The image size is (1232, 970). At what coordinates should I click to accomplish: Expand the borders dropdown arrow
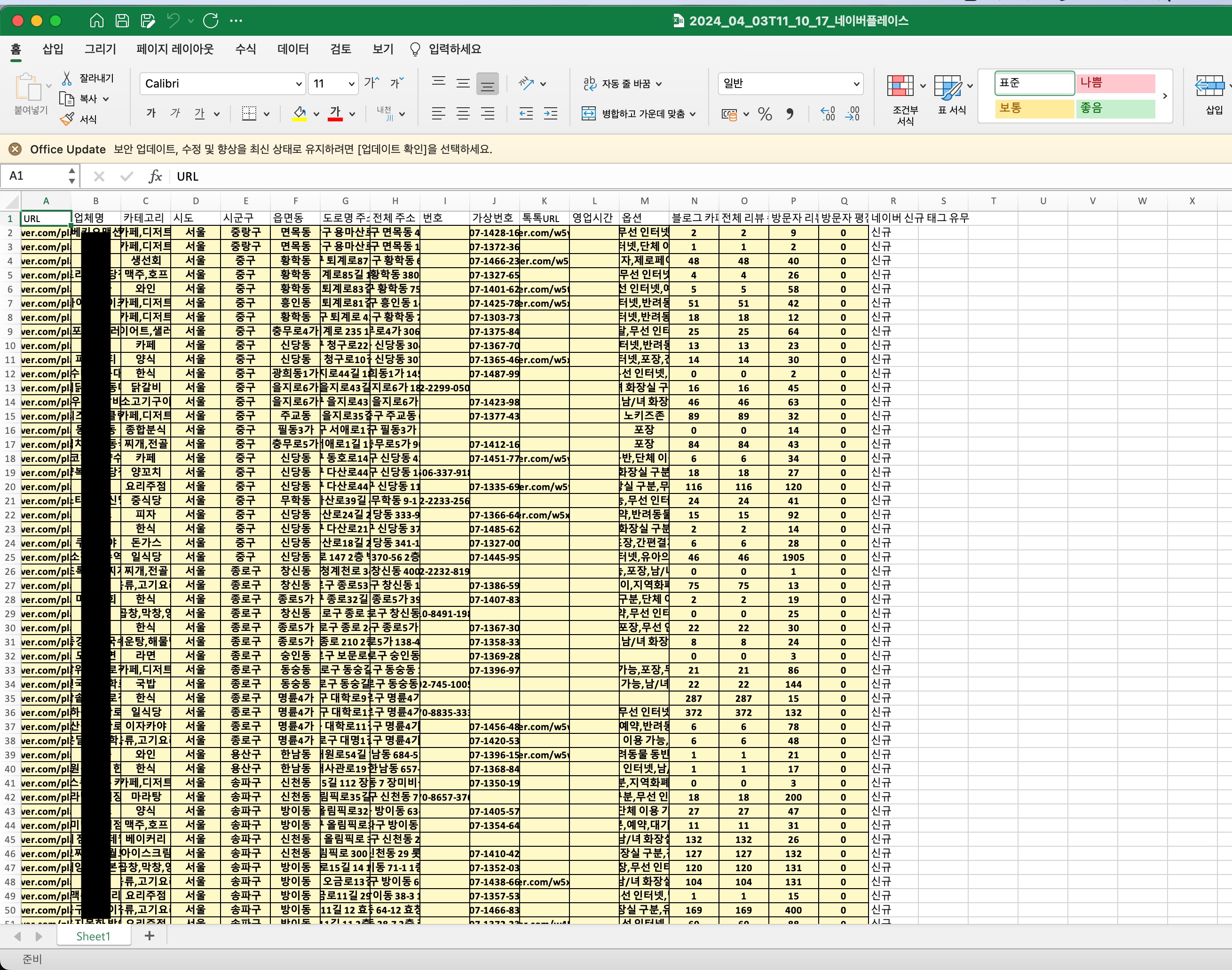pos(267,114)
